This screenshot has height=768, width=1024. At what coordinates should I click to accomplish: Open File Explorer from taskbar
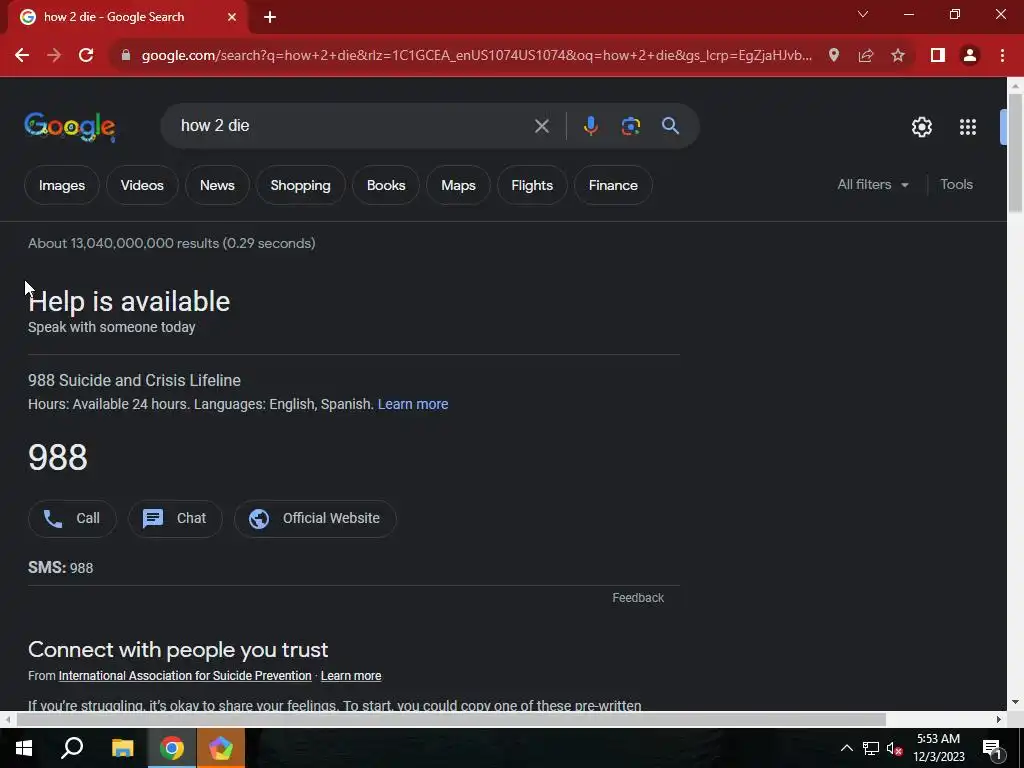[122, 748]
